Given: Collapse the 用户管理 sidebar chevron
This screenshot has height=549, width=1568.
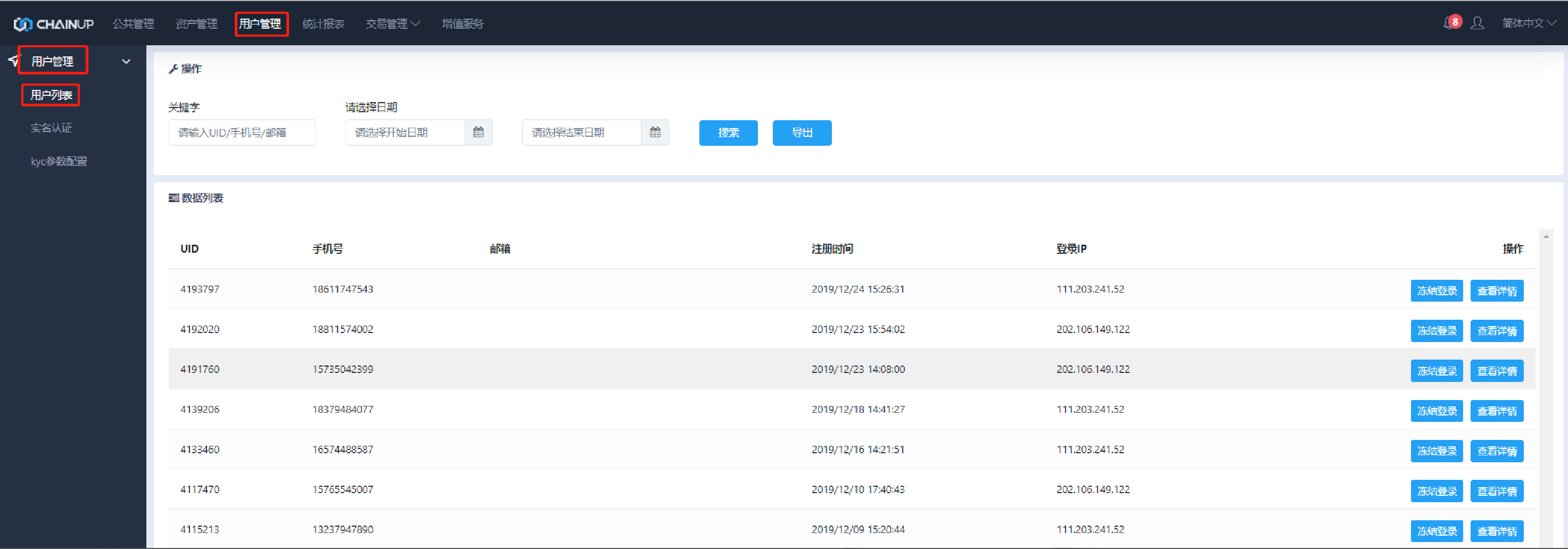Looking at the screenshot, I should click(126, 62).
